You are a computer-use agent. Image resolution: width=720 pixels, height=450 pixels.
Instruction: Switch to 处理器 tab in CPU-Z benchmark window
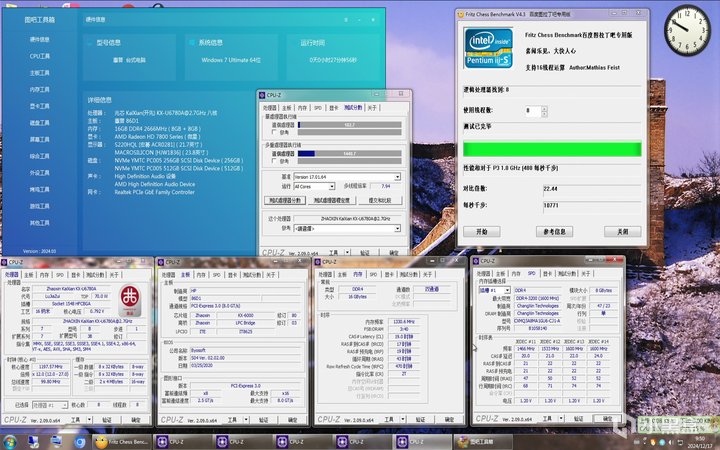[270, 108]
